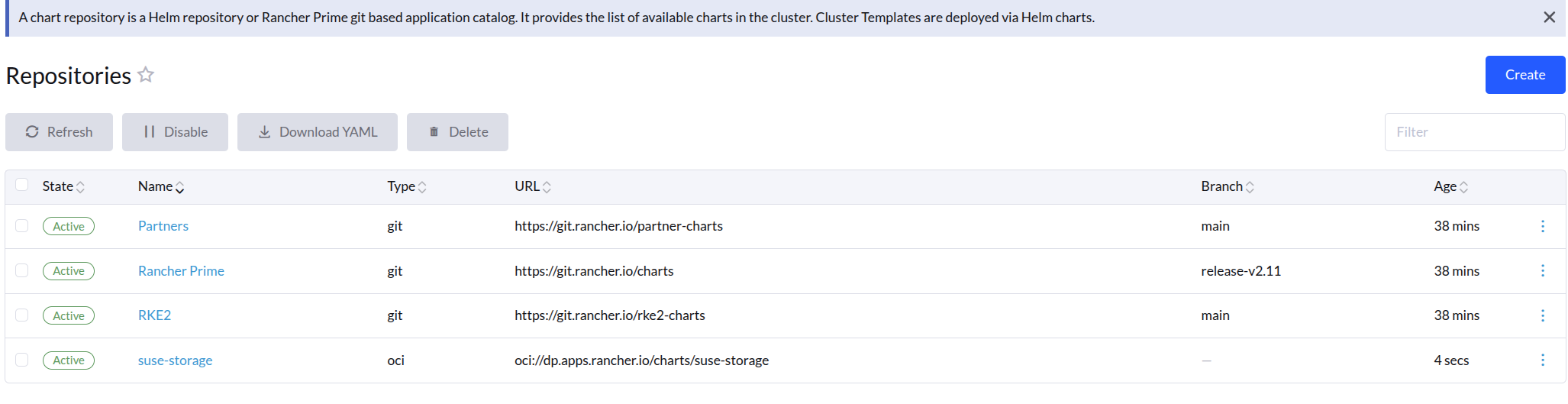The width and height of the screenshot is (1568, 404).
Task: Focus the Filter input field
Action: tap(1474, 132)
